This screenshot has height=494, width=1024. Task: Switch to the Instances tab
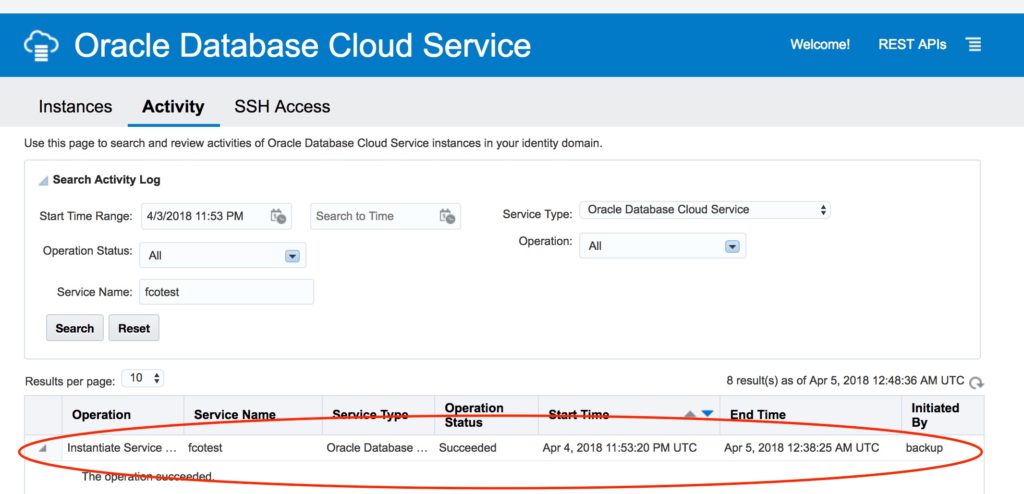pyautogui.click(x=75, y=106)
